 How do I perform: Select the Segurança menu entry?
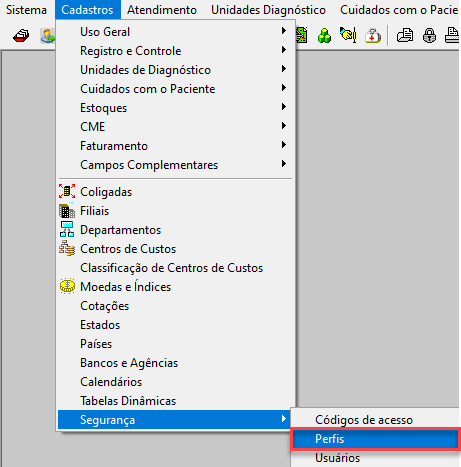(175, 420)
